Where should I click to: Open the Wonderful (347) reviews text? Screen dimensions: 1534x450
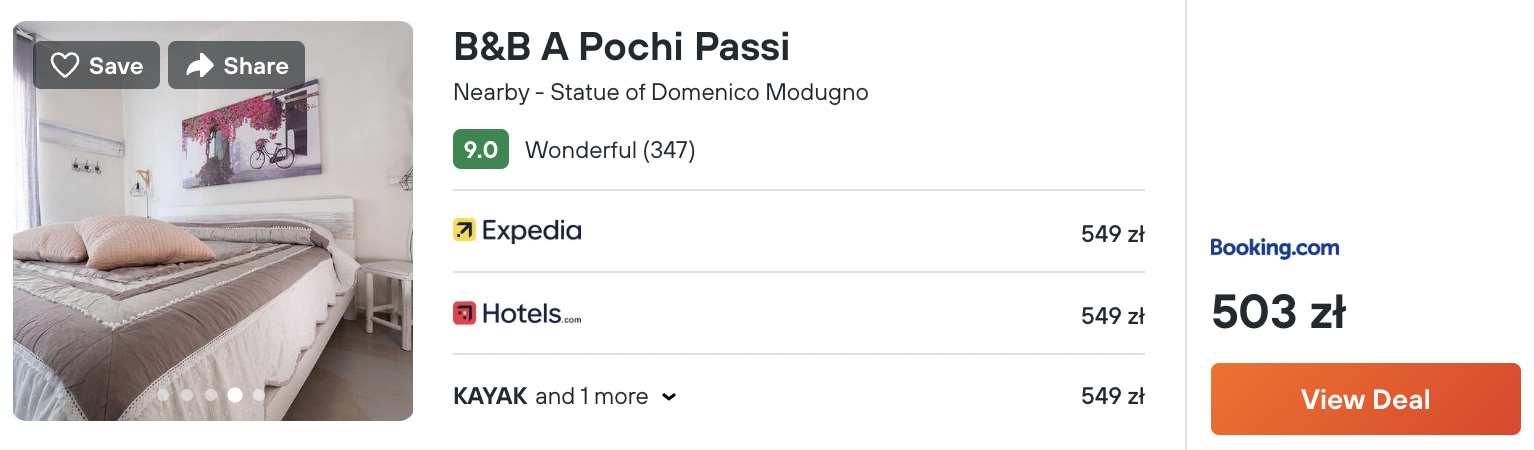[610, 151]
